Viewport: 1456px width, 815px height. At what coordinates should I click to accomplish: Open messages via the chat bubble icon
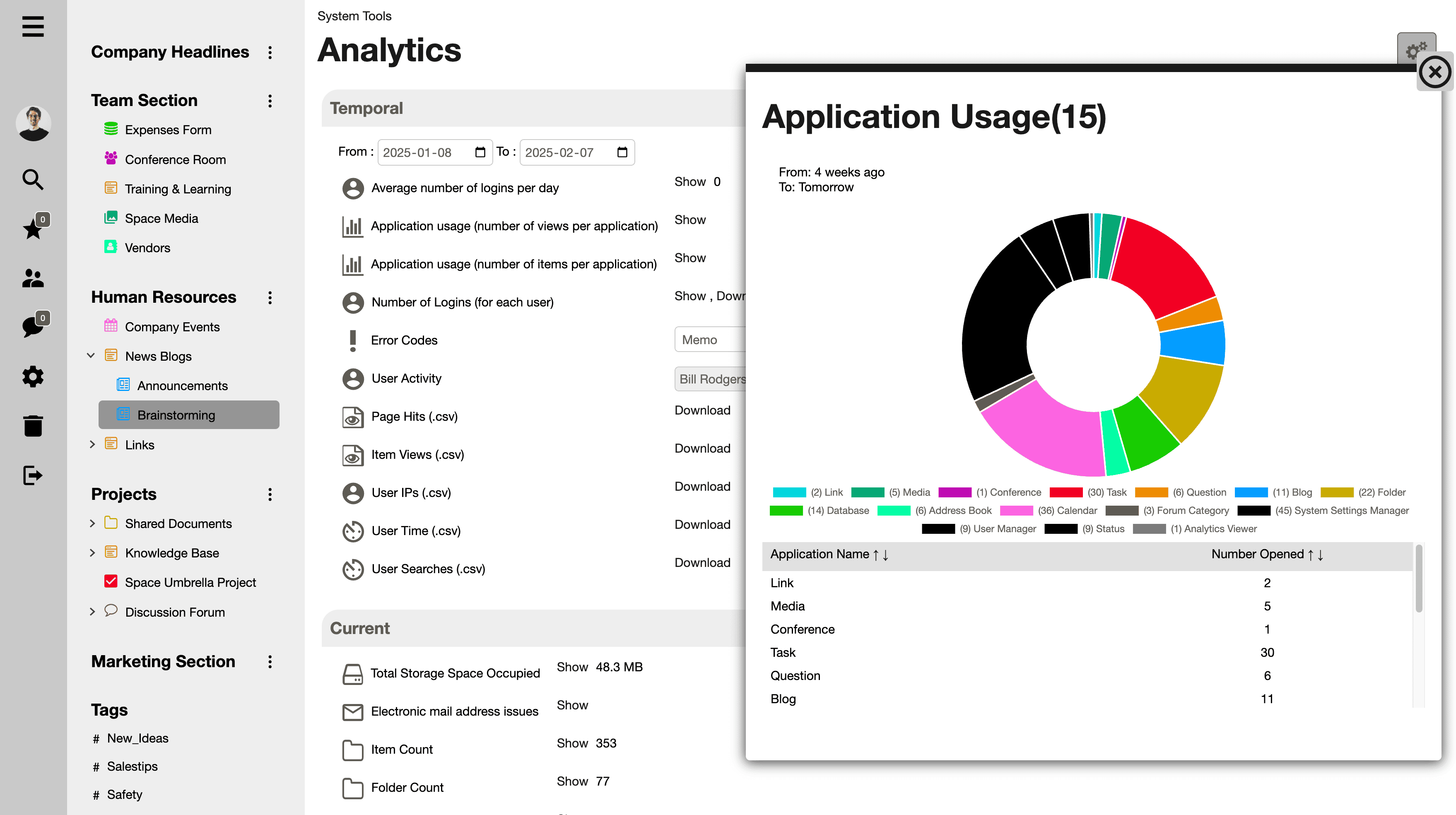click(33, 327)
